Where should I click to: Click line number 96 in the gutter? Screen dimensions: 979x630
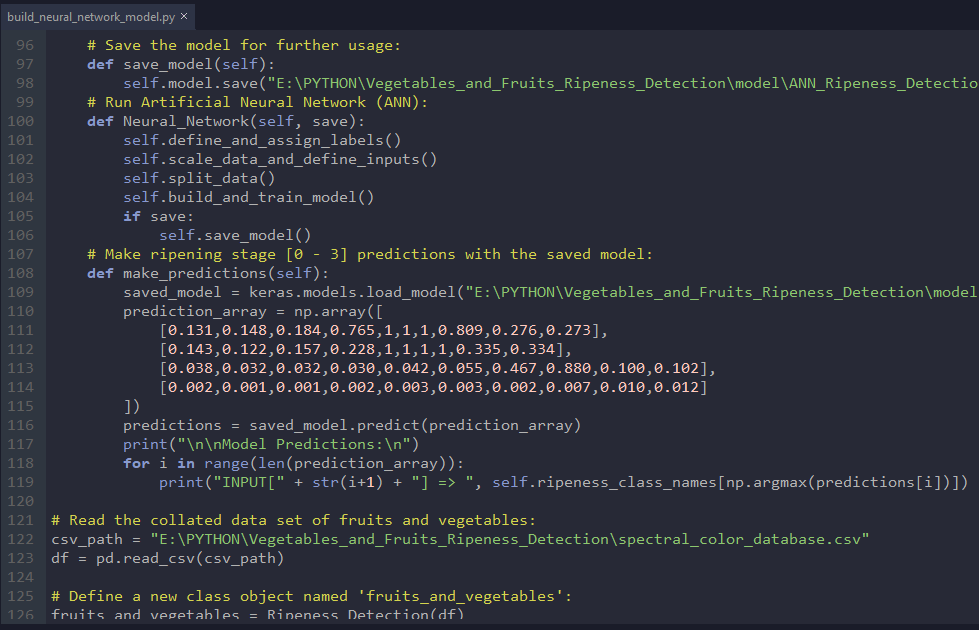coord(24,44)
